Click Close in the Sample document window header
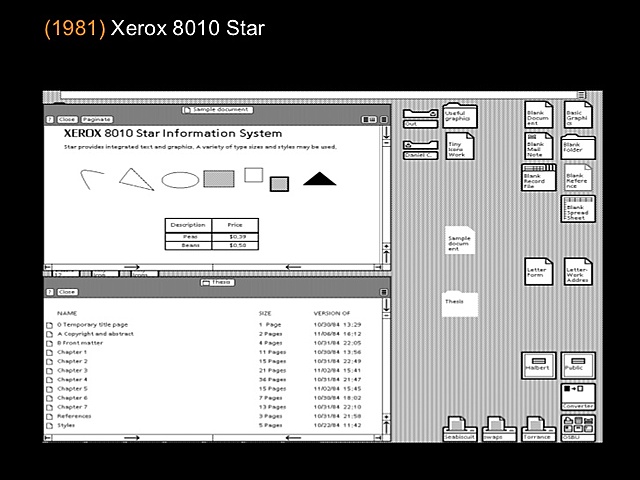The width and height of the screenshot is (640, 480). (x=67, y=120)
